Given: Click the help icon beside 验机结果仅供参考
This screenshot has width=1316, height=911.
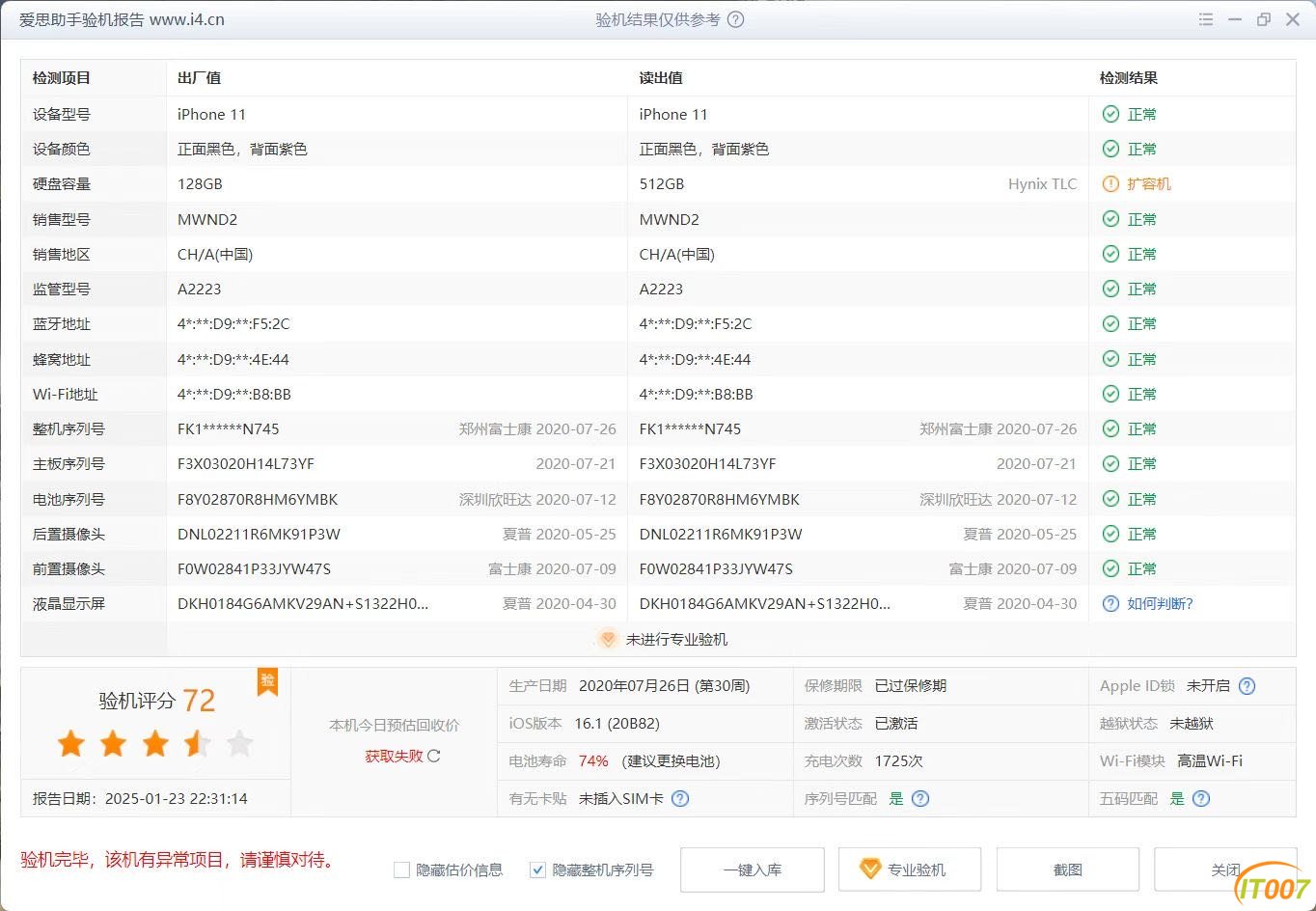Looking at the screenshot, I should click(735, 19).
